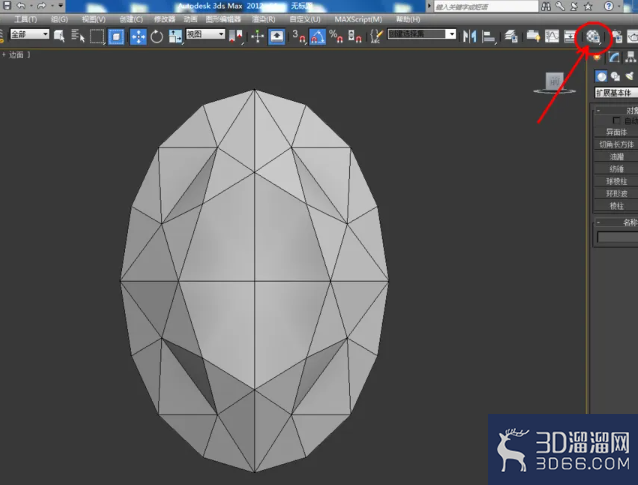Toggle the Percent Snap icon

(x=336, y=37)
